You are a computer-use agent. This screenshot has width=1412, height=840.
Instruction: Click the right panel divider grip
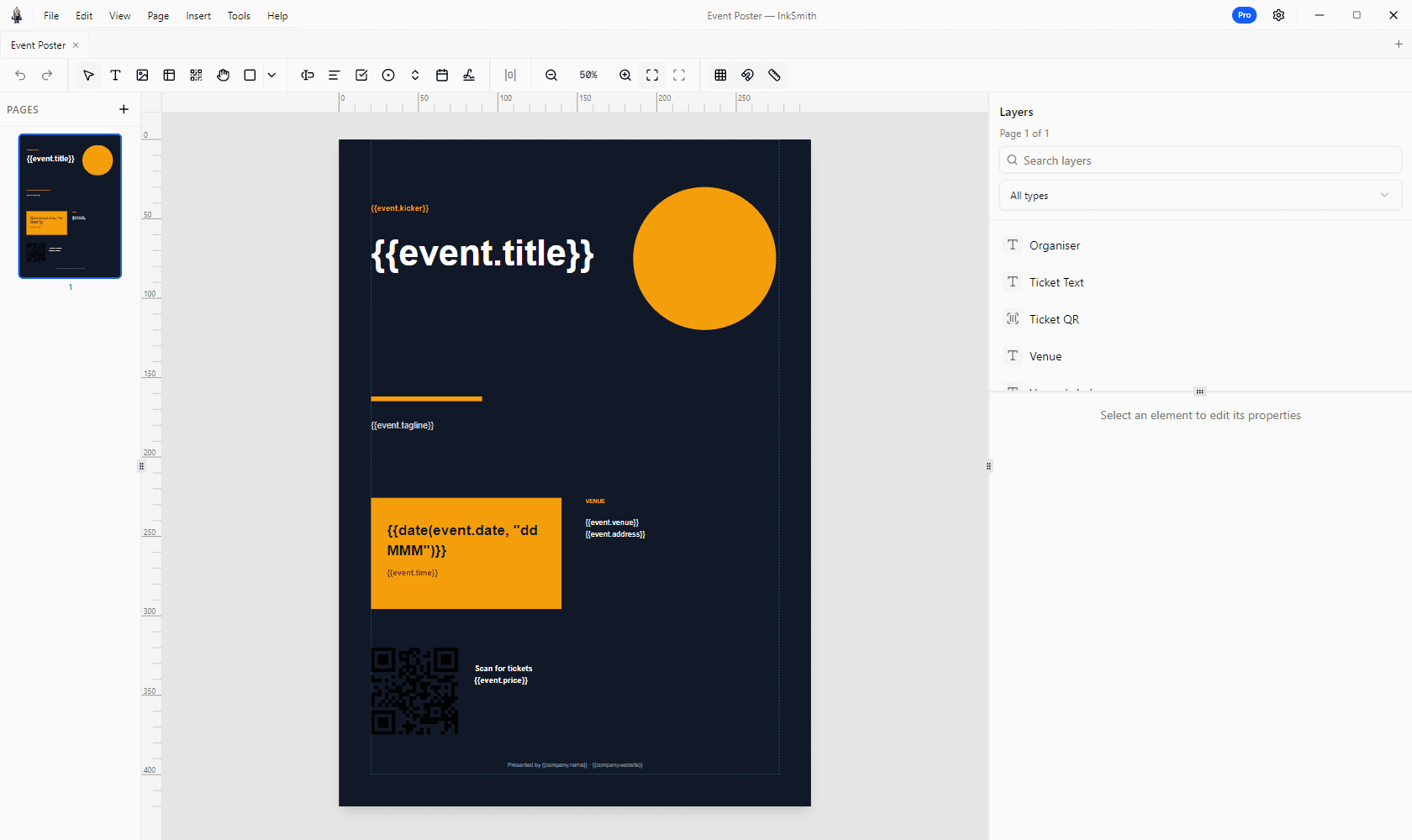988,466
